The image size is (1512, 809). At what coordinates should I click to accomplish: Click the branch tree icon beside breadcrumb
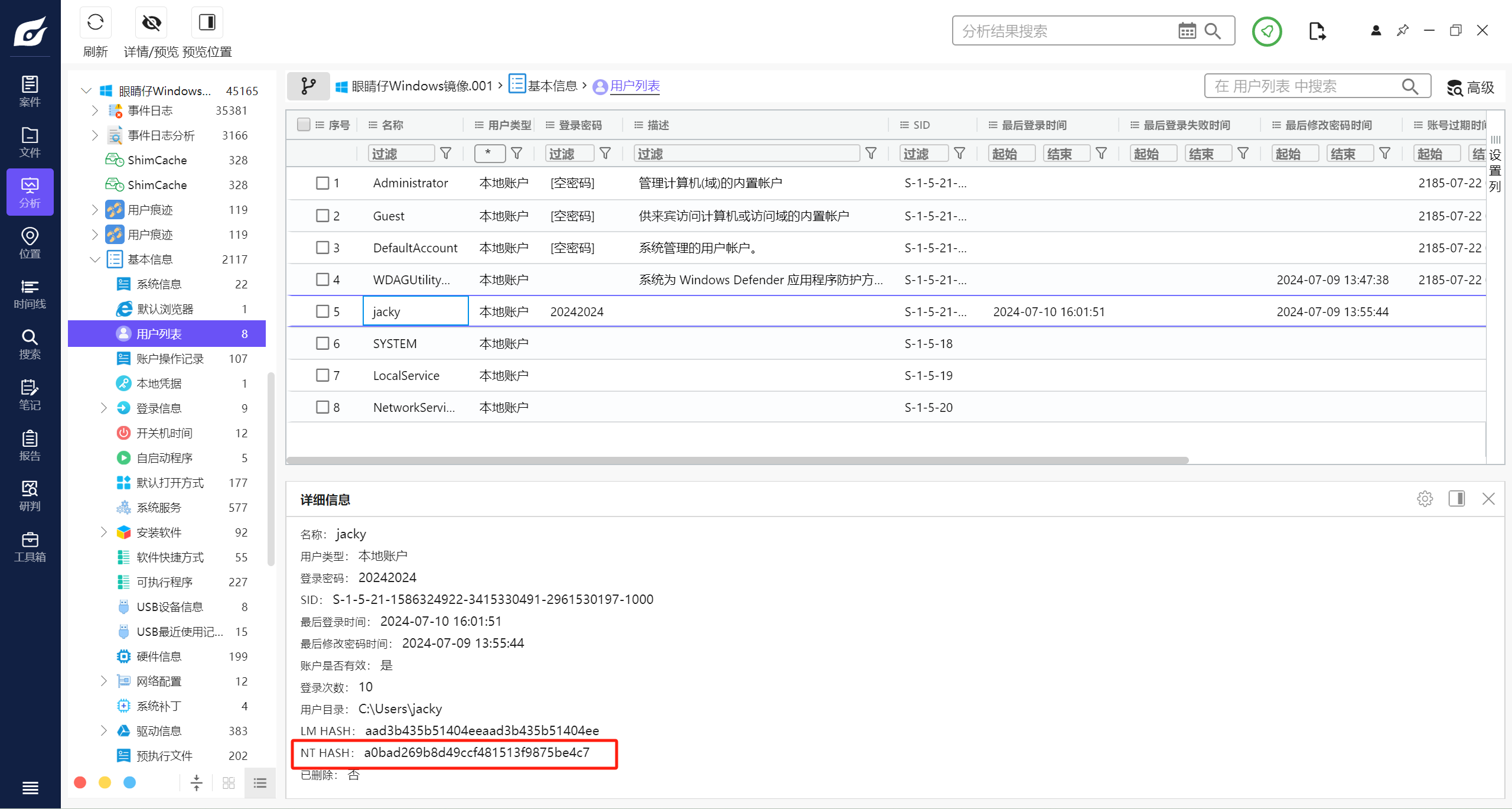[x=308, y=86]
